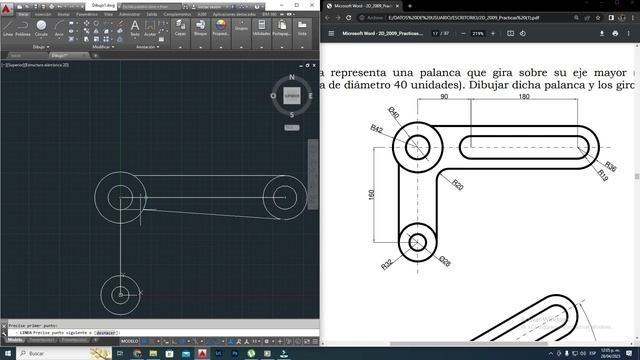Select the Polilínea draw tool
This screenshot has height=360, width=640.
23,29
